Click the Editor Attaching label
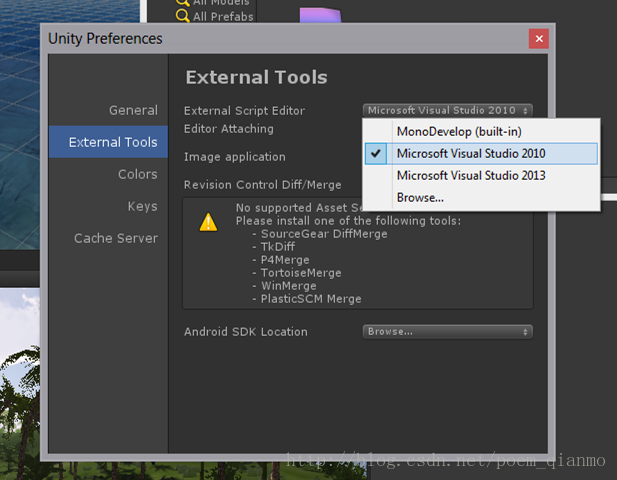This screenshot has height=480, width=617. (x=229, y=129)
